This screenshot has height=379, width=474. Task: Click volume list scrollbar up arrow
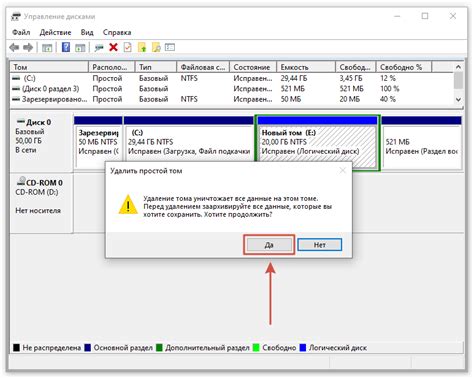click(458, 67)
